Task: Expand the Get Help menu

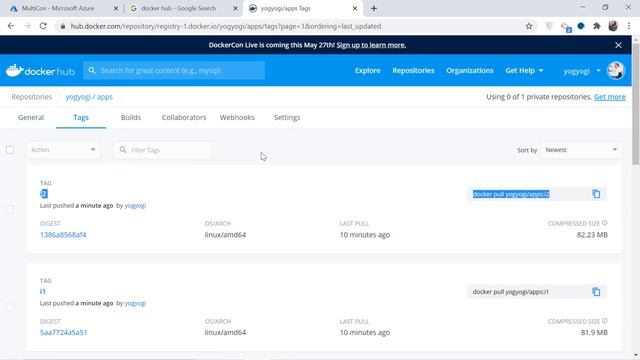Action: (x=524, y=71)
